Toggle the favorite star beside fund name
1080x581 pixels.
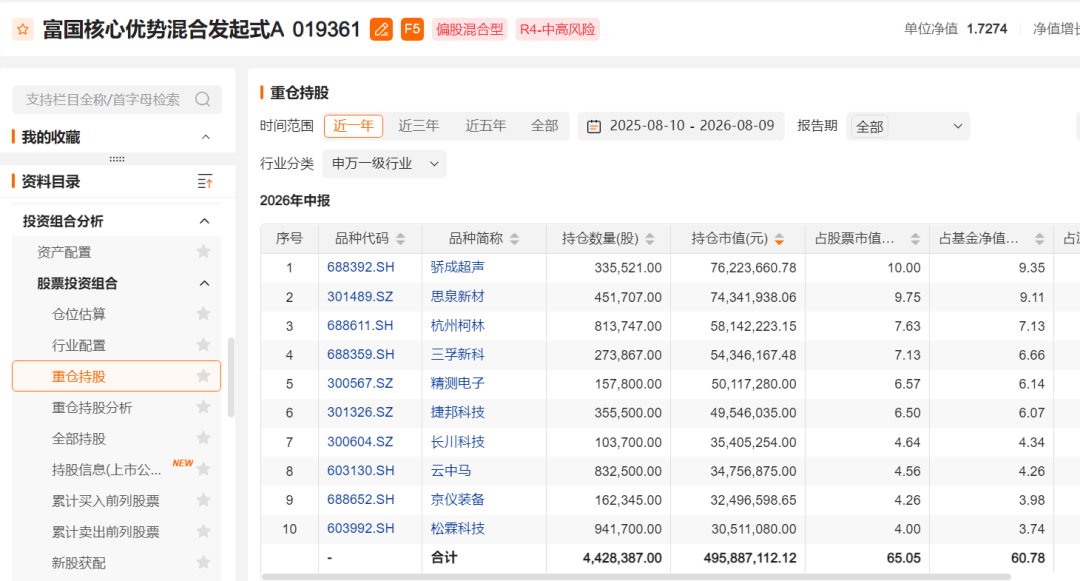click(x=23, y=30)
